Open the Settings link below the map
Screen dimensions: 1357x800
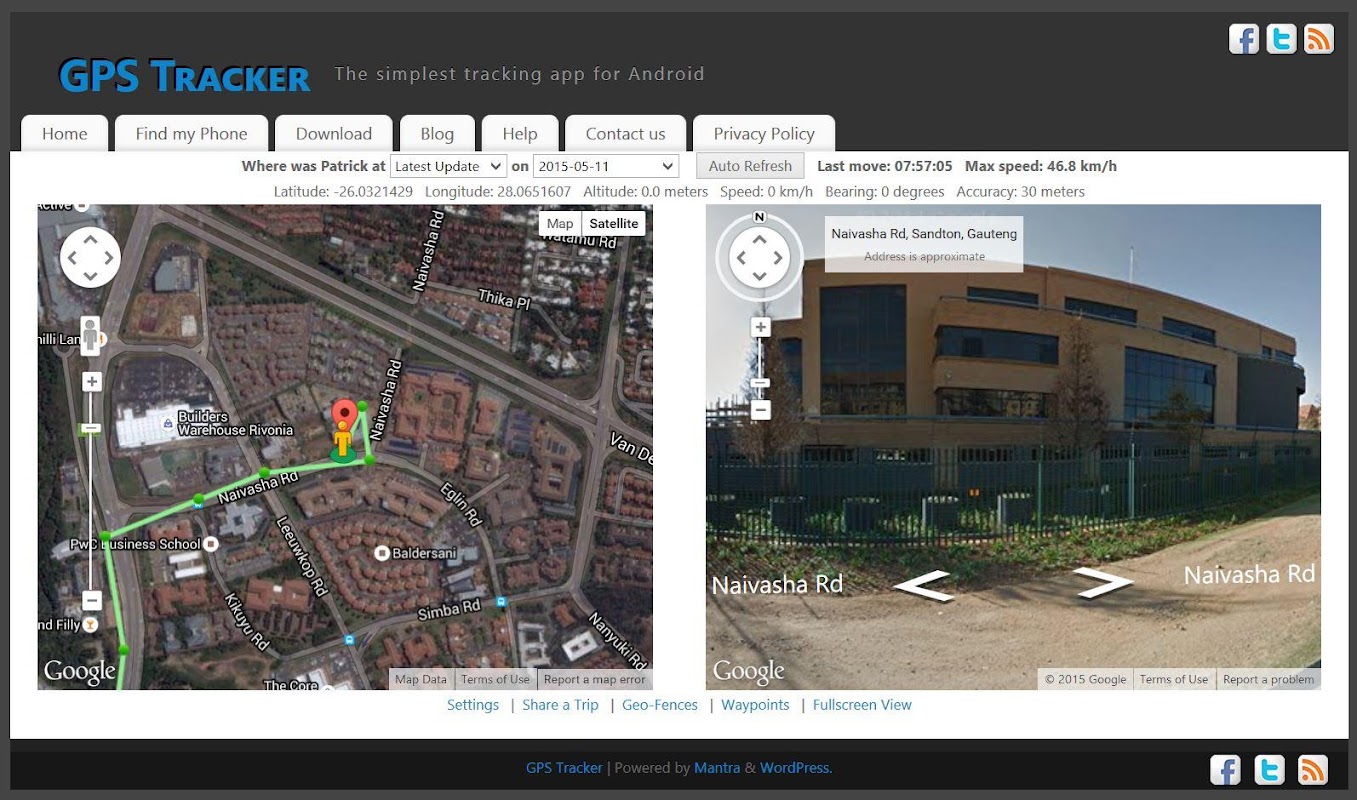point(473,705)
